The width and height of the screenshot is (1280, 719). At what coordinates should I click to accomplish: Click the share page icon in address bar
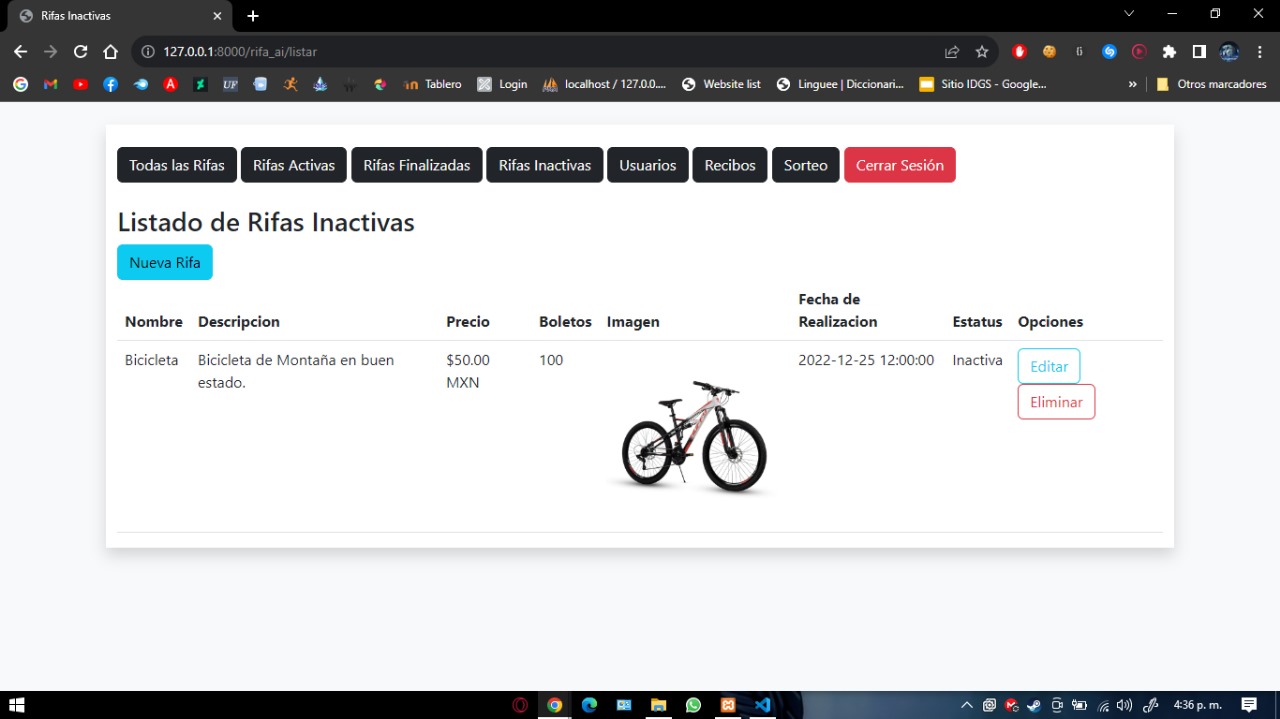tap(951, 52)
